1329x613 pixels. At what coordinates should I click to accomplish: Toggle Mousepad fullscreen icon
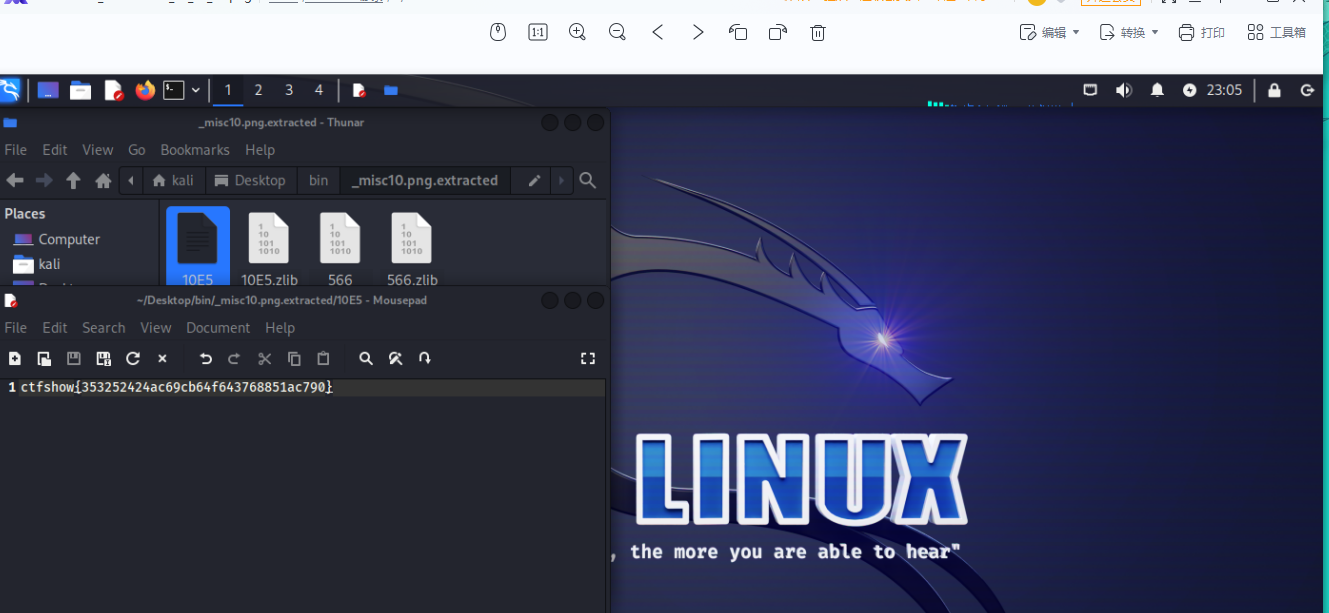tap(588, 358)
